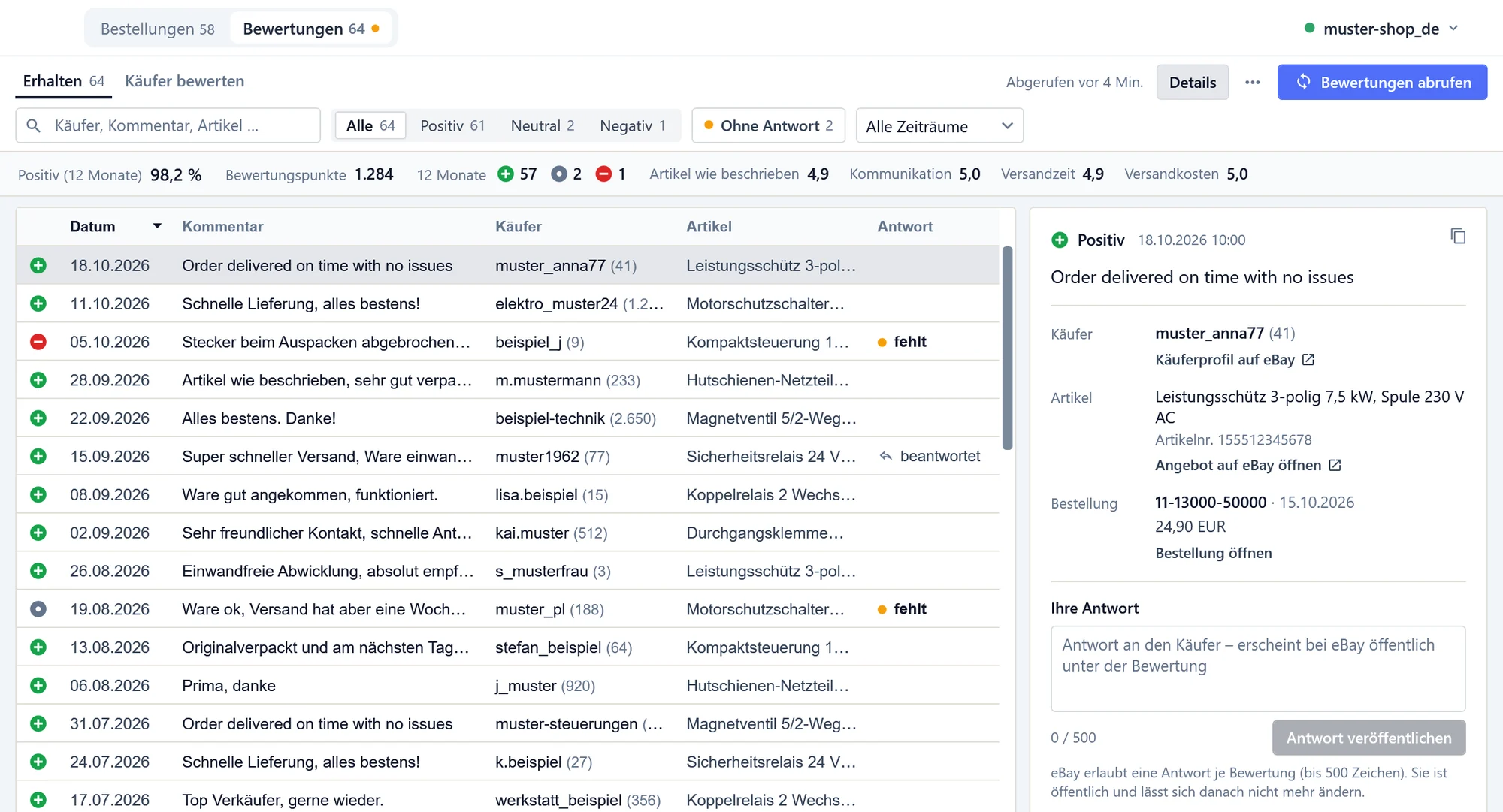This screenshot has width=1503, height=812.
Task: Click the positive icon of the 02.09.2026 row
Action: [38, 533]
